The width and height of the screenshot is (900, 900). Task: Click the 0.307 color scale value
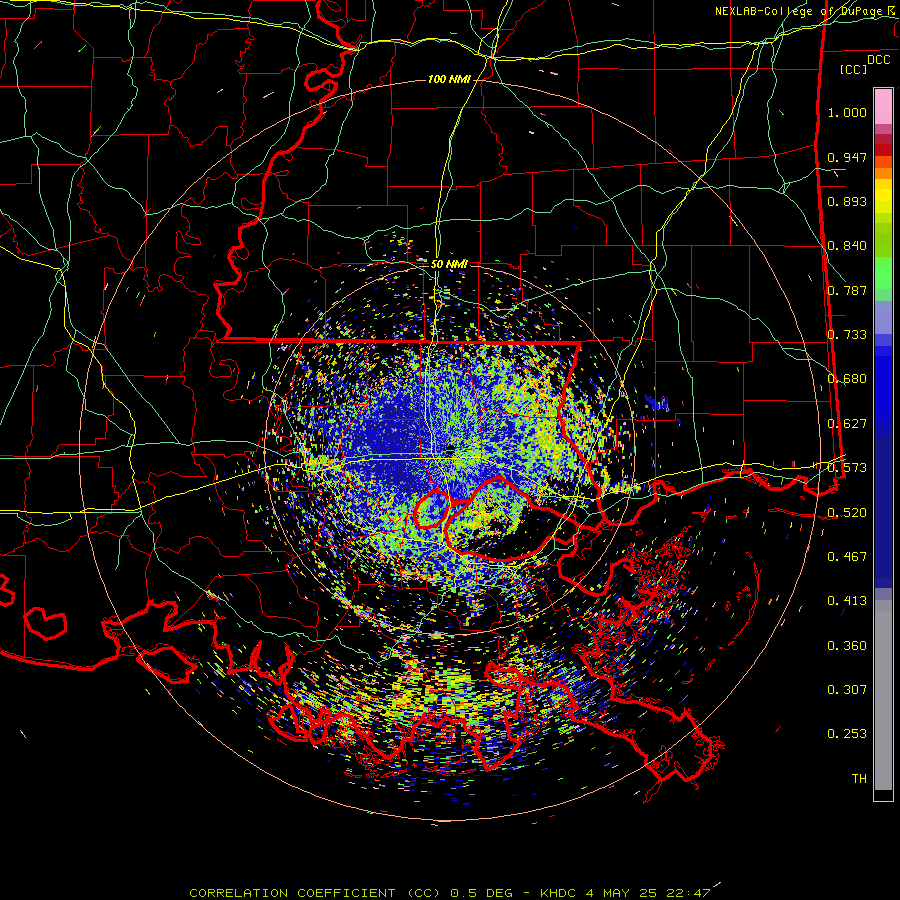pos(847,690)
